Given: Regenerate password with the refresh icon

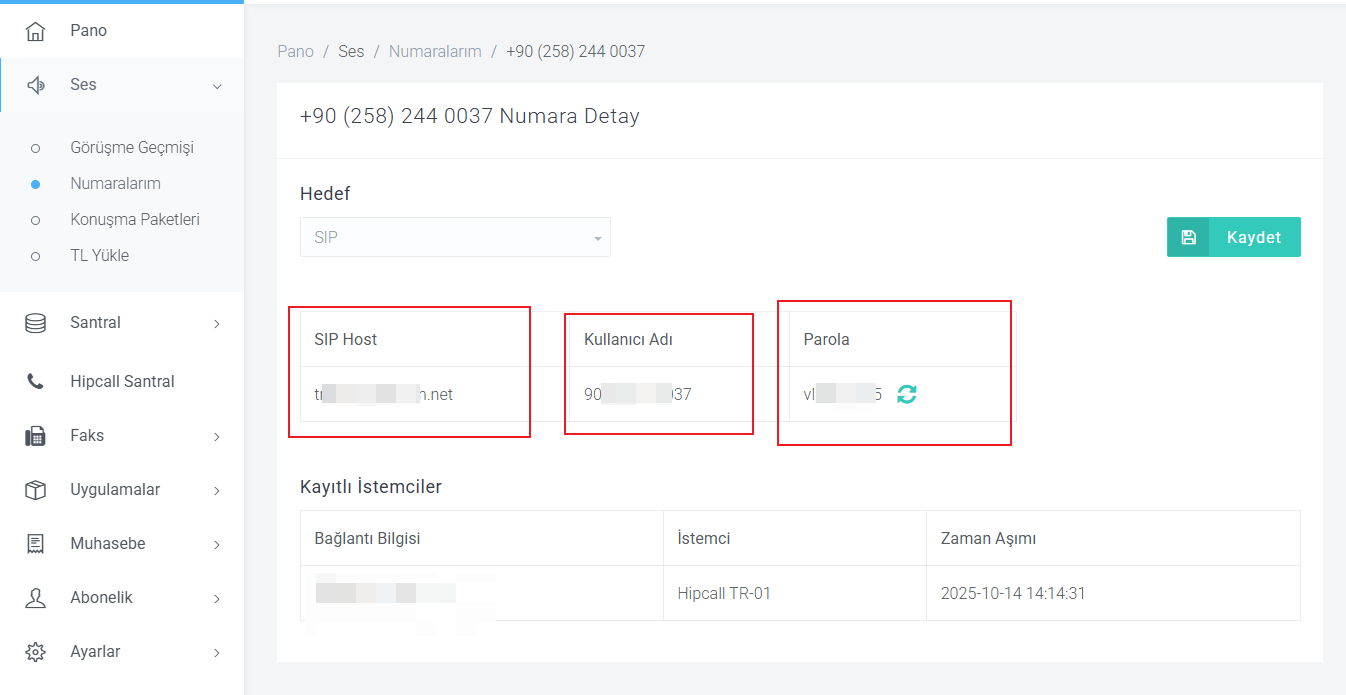Looking at the screenshot, I should point(906,394).
